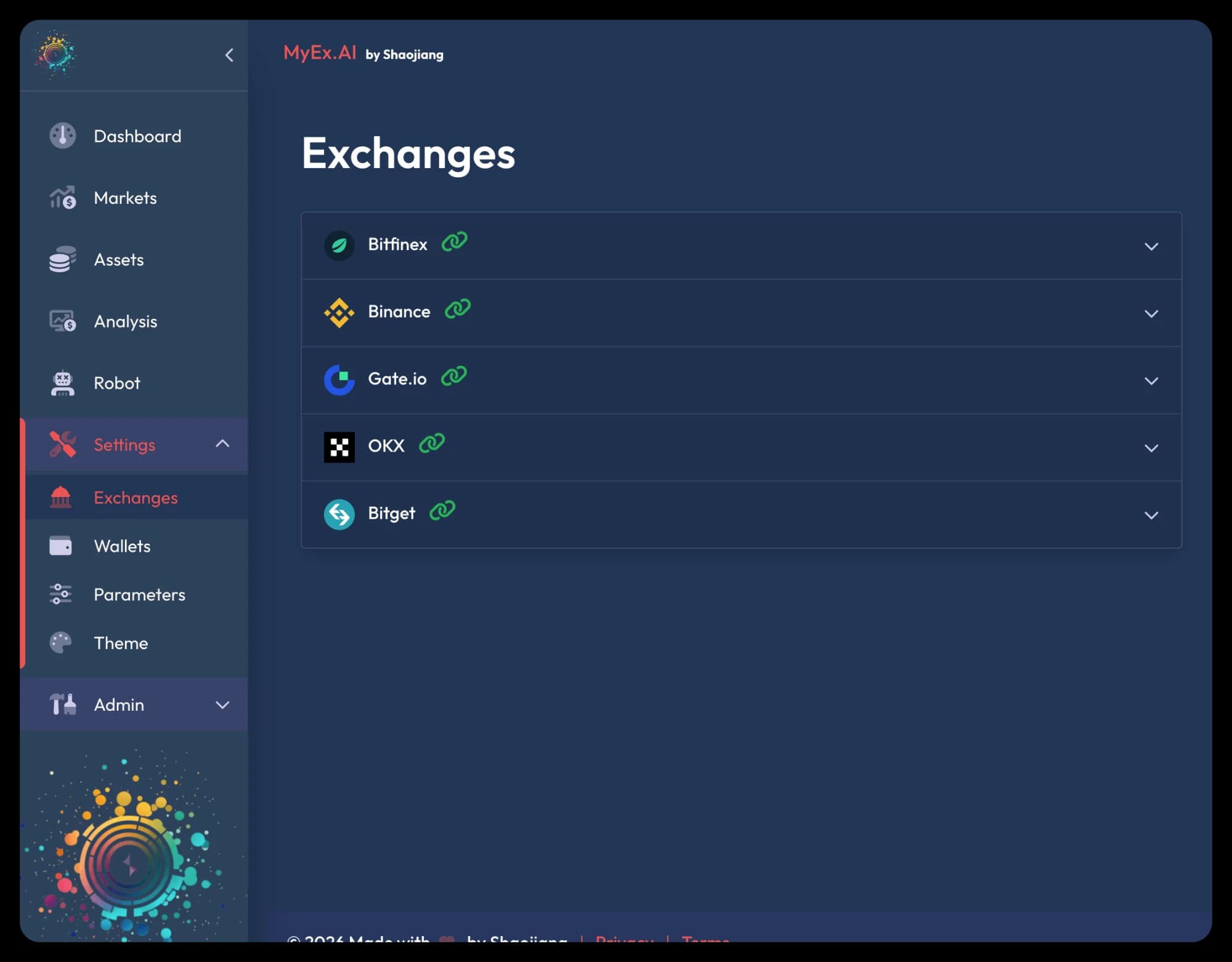Click the Assets coin stack icon
1232x962 pixels.
pyautogui.click(x=62, y=259)
